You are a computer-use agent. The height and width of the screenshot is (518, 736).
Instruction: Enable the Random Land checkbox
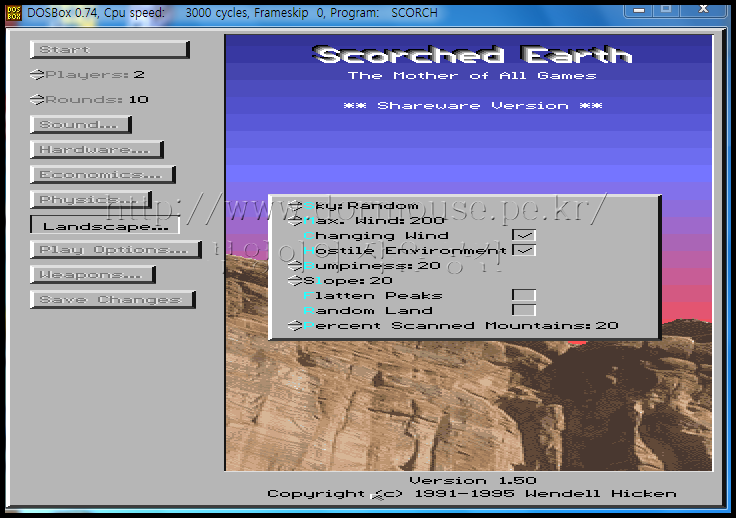point(524,310)
